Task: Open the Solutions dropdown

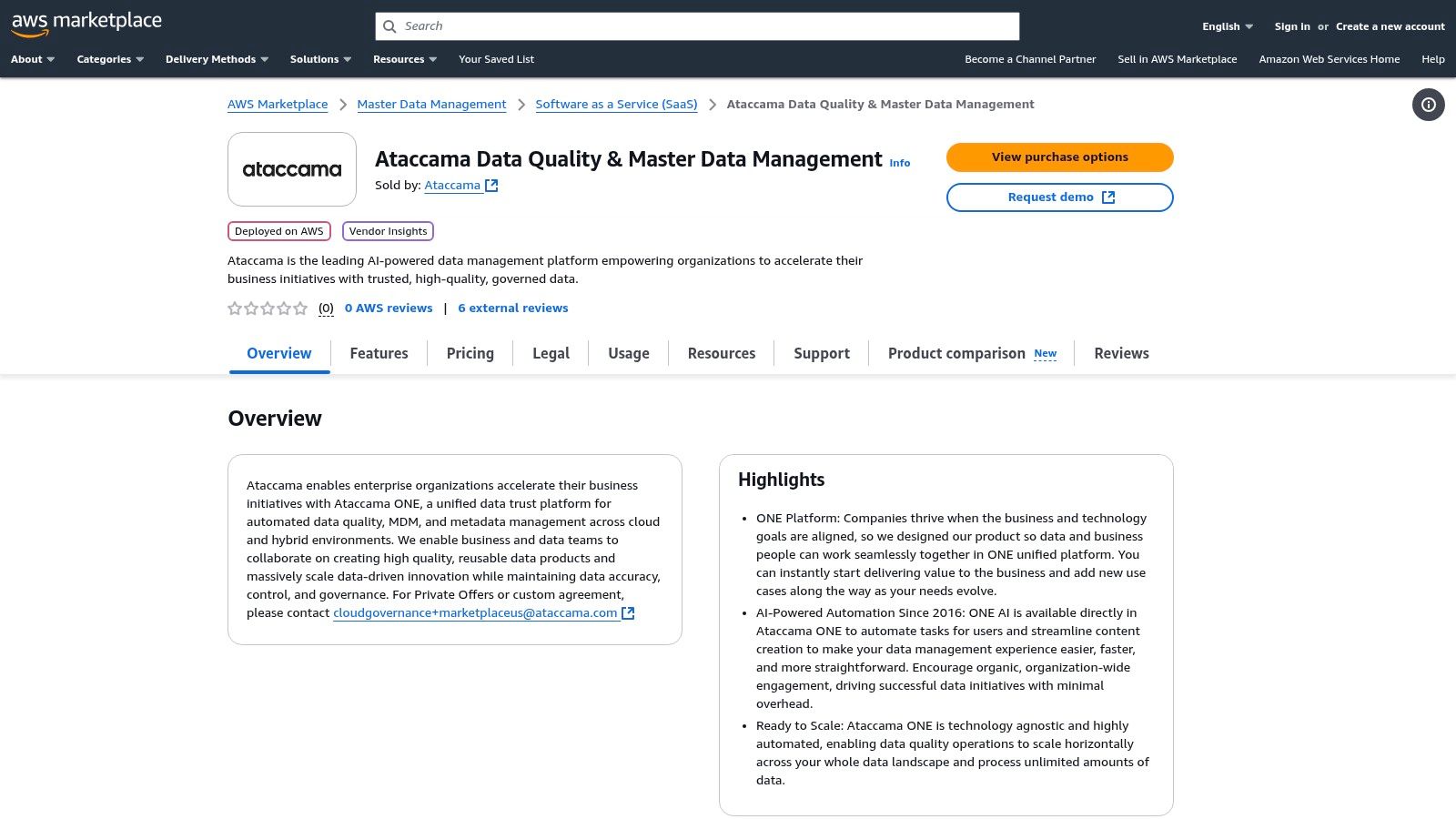Action: coord(320,59)
